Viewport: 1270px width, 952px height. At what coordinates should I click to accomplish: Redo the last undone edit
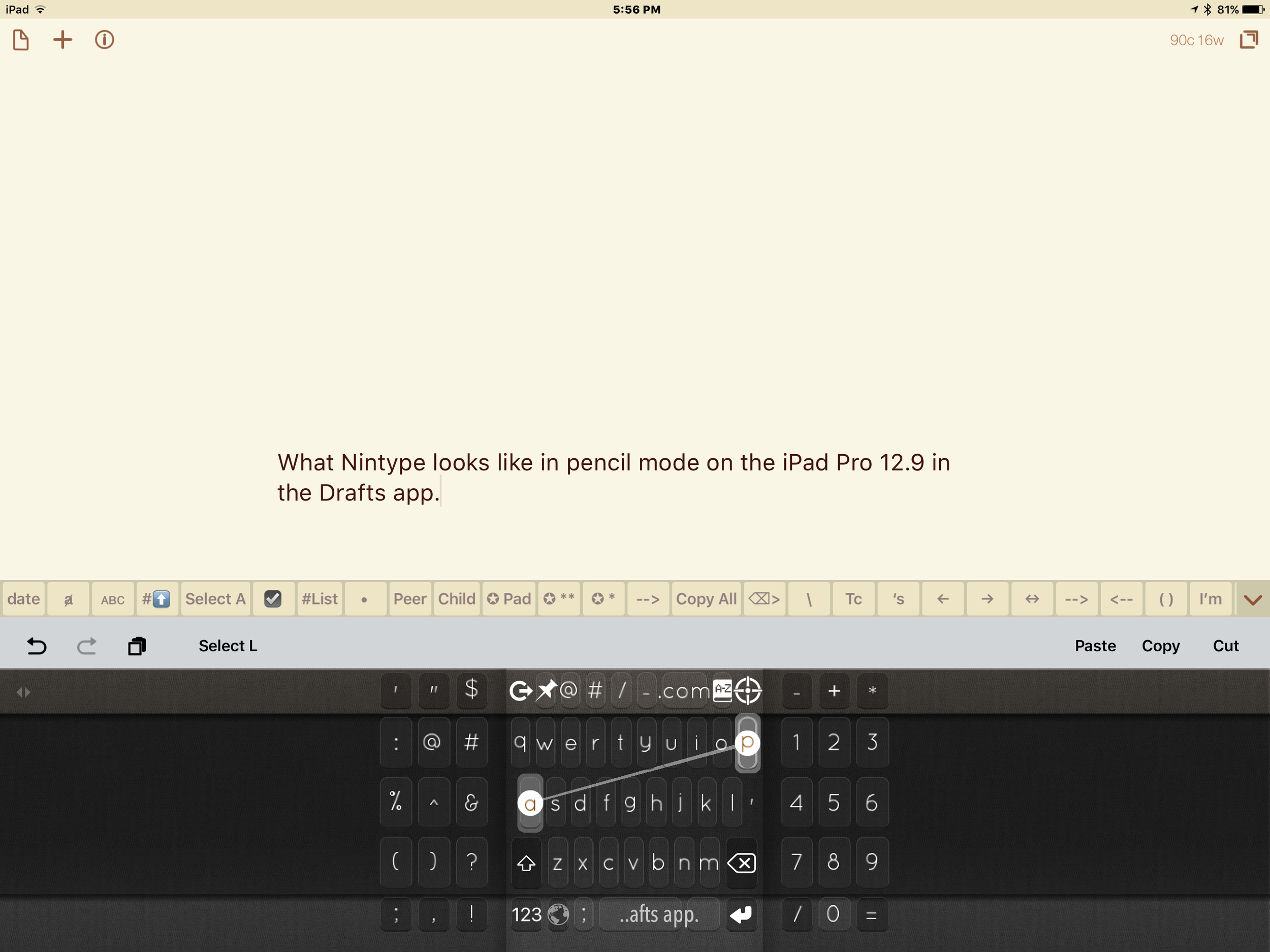click(x=87, y=646)
